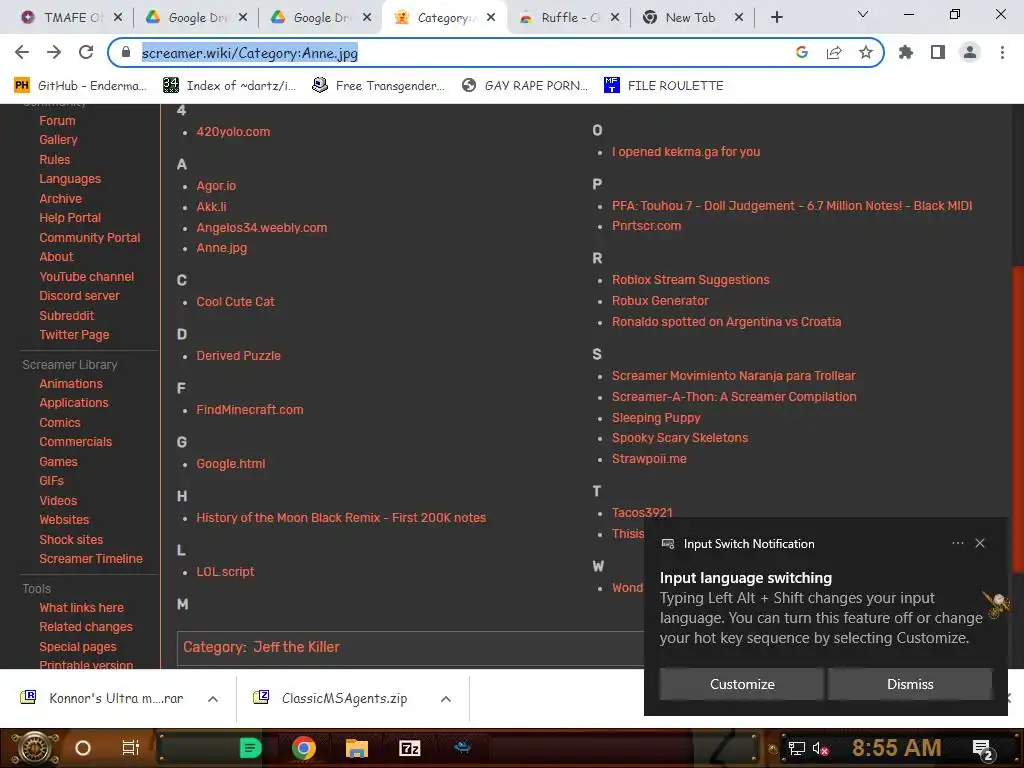Open the Help Portal link
This screenshot has width=1024, height=768.
pos(70,217)
